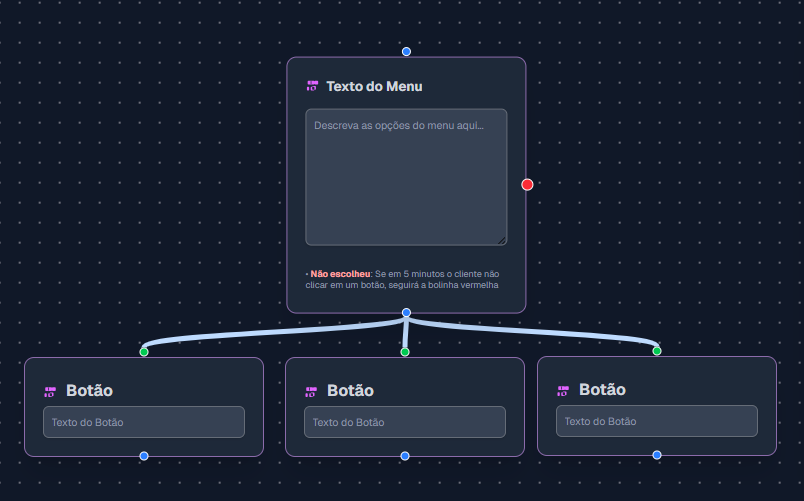
Task: Click the left Botão node's icon
Action: point(50,391)
